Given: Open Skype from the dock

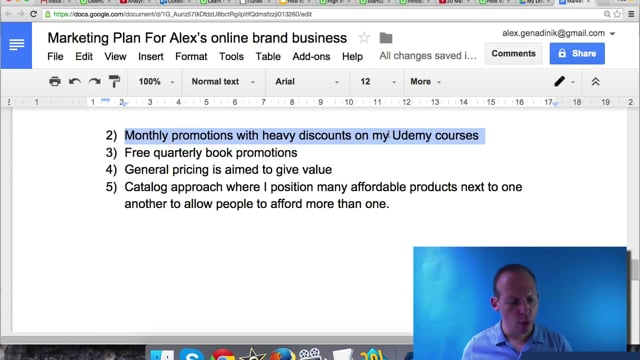Looking at the screenshot, I should tap(192, 354).
